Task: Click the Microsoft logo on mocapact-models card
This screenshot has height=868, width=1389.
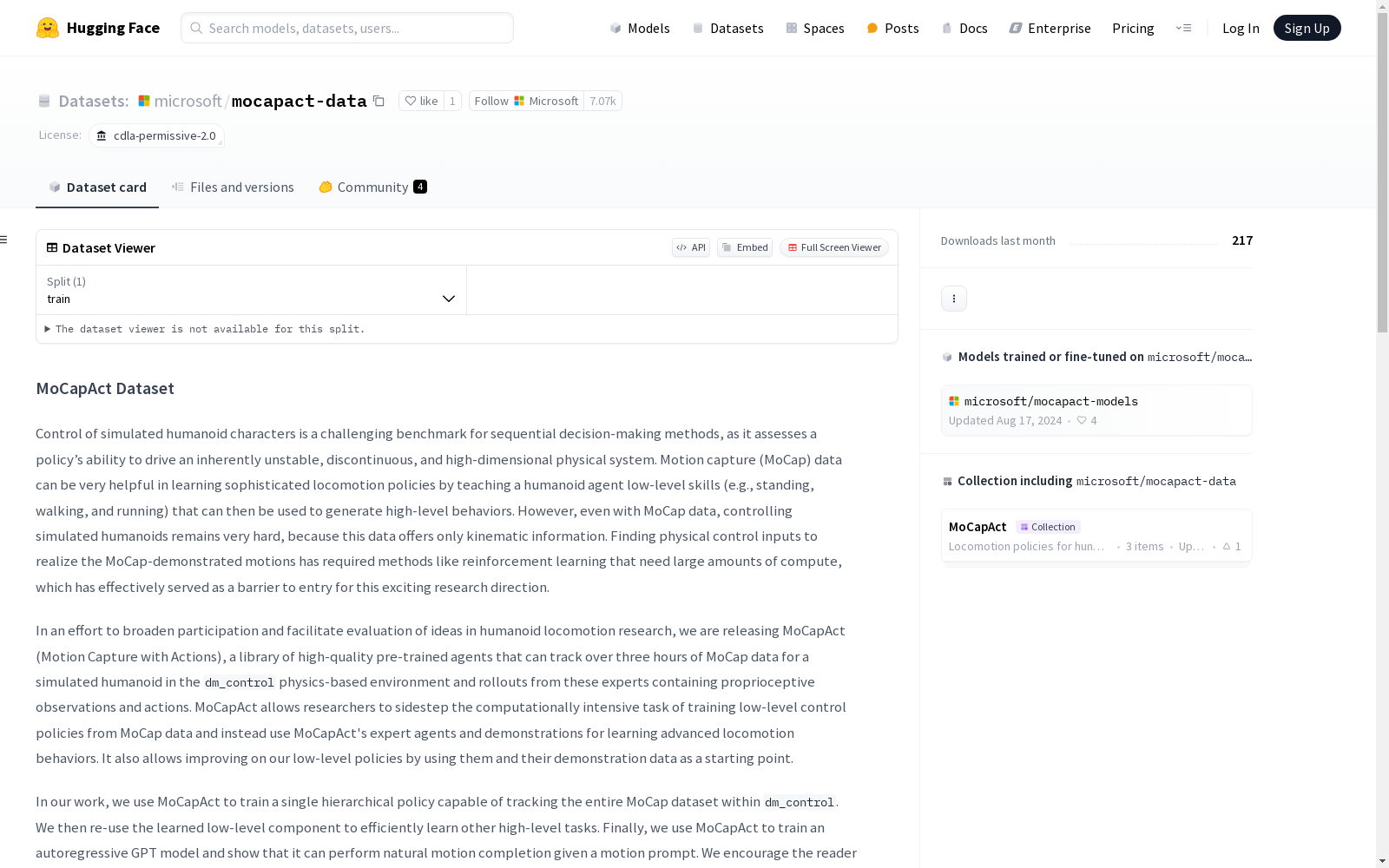Action: pos(954,401)
